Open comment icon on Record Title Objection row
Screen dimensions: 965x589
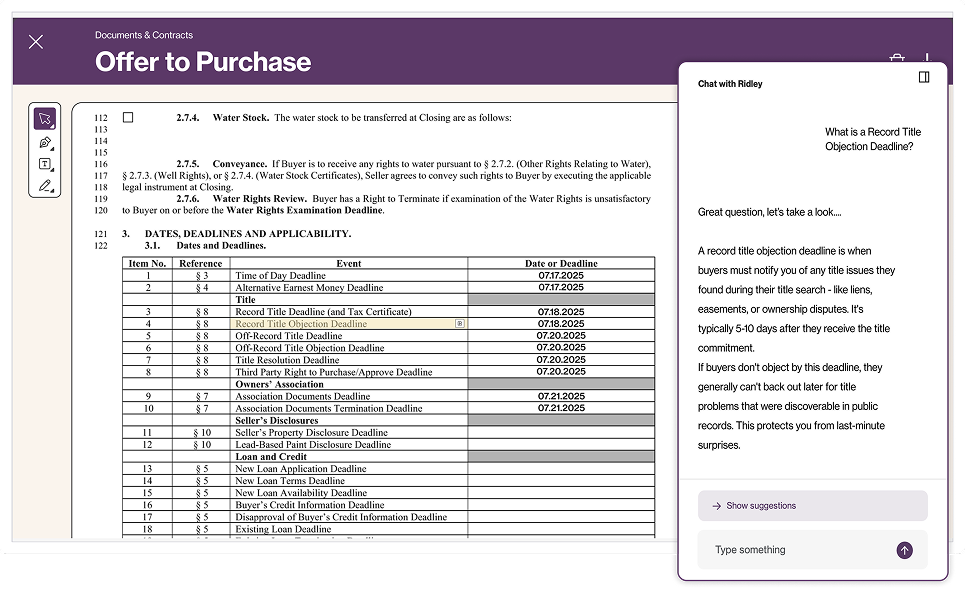tap(460, 324)
